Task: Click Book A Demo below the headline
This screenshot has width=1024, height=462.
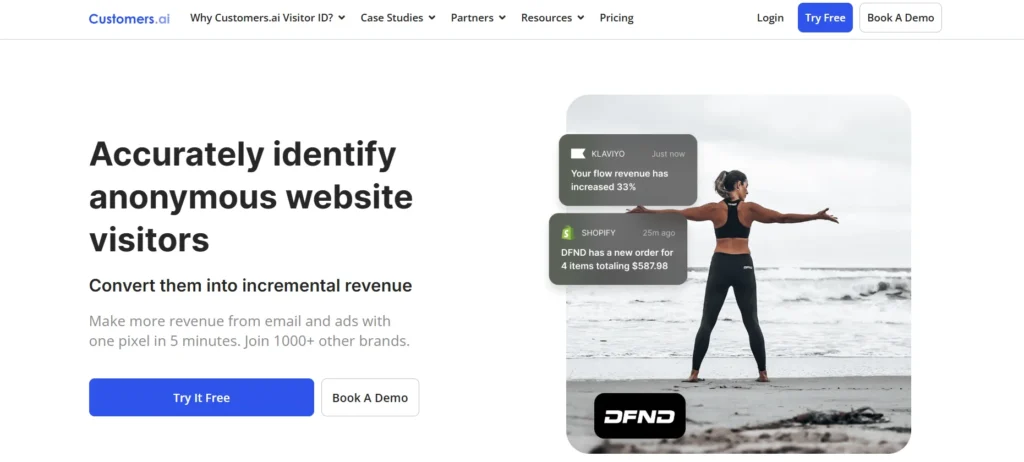Action: [370, 397]
